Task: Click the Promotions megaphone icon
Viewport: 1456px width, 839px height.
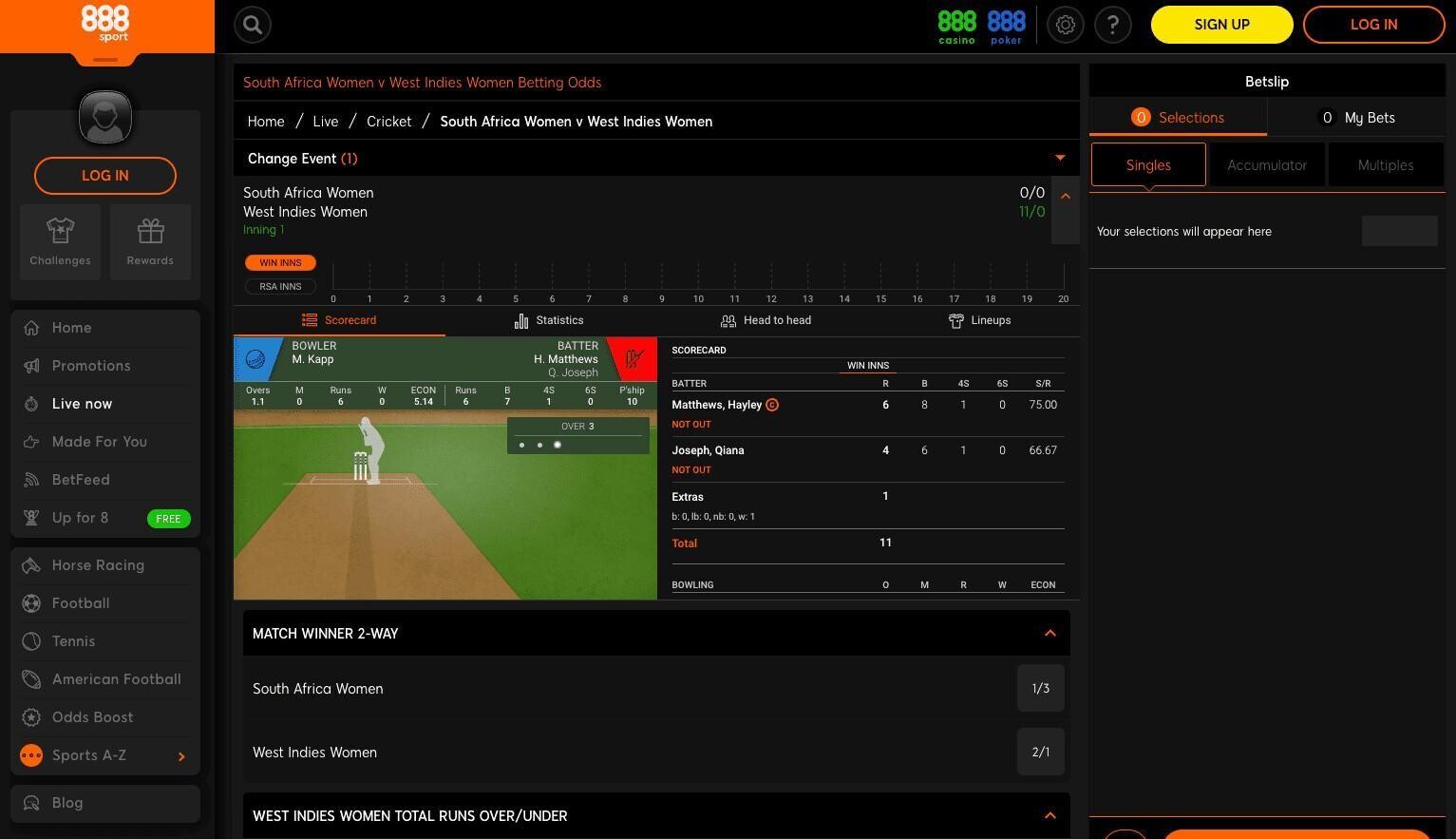Action: click(31, 366)
